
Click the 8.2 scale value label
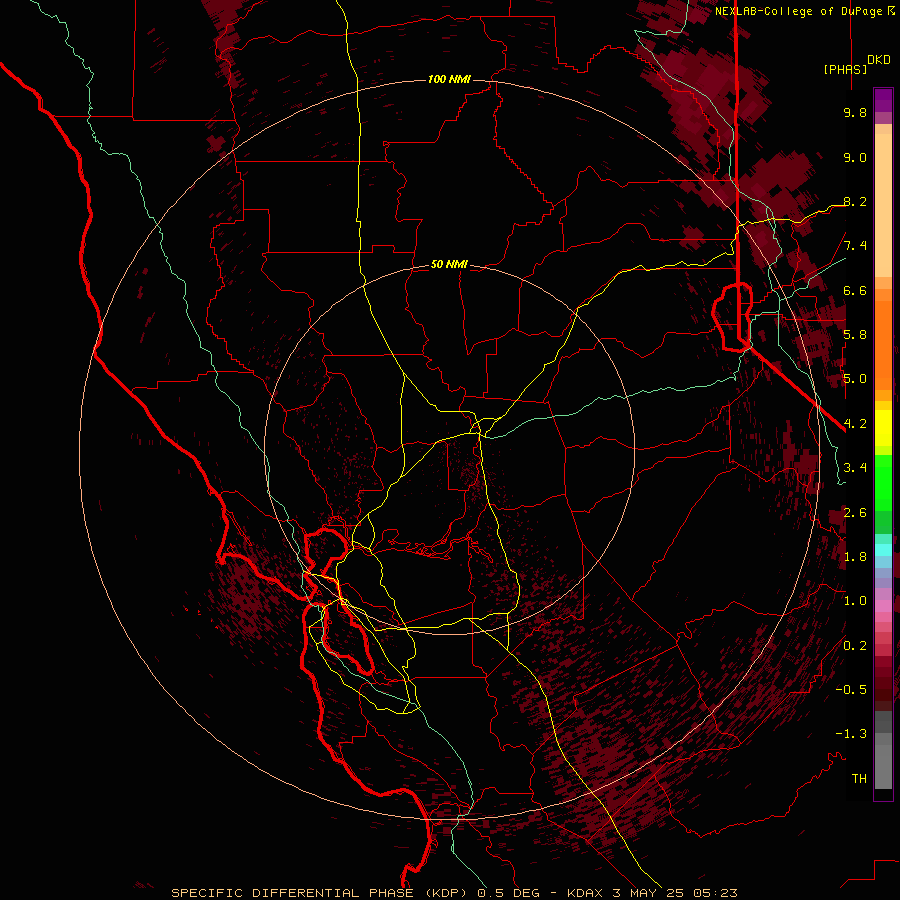855,201
